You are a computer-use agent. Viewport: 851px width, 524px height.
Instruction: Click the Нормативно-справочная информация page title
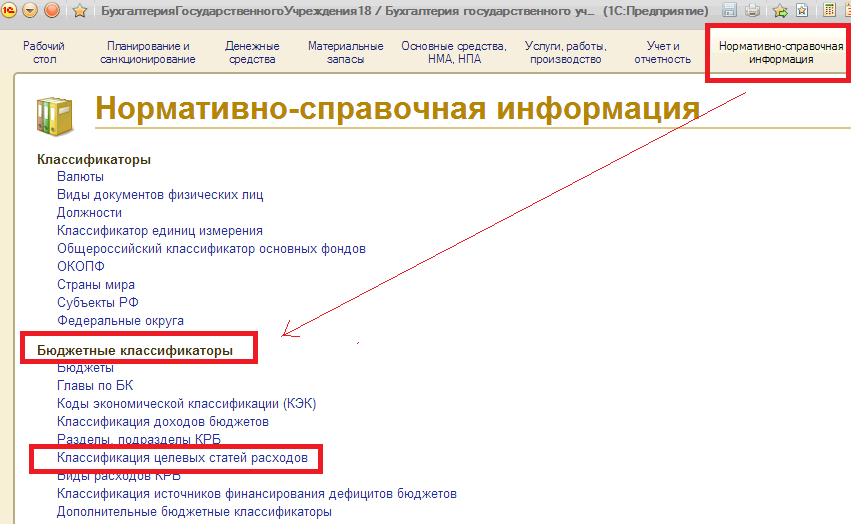pyautogui.click(x=397, y=108)
